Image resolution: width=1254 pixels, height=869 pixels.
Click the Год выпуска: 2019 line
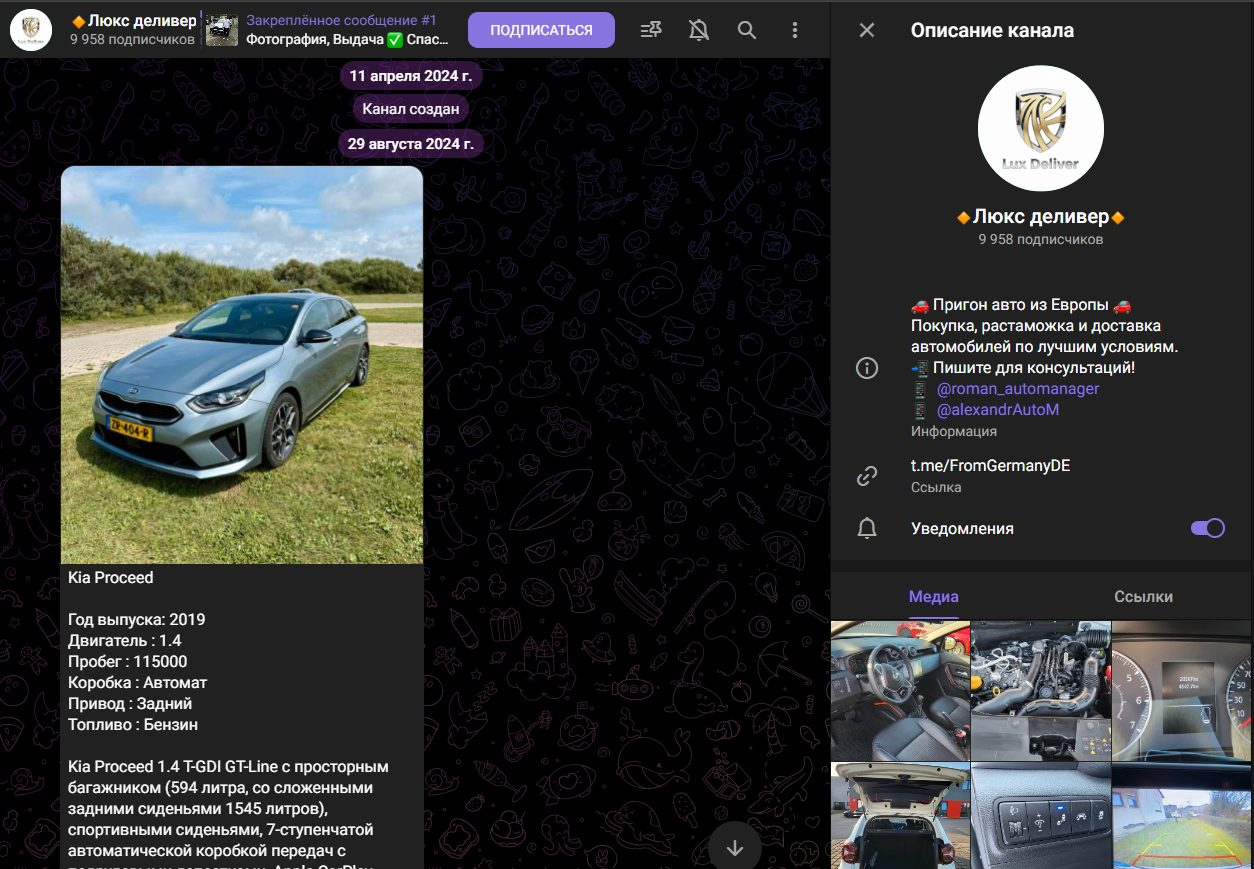click(x=137, y=619)
